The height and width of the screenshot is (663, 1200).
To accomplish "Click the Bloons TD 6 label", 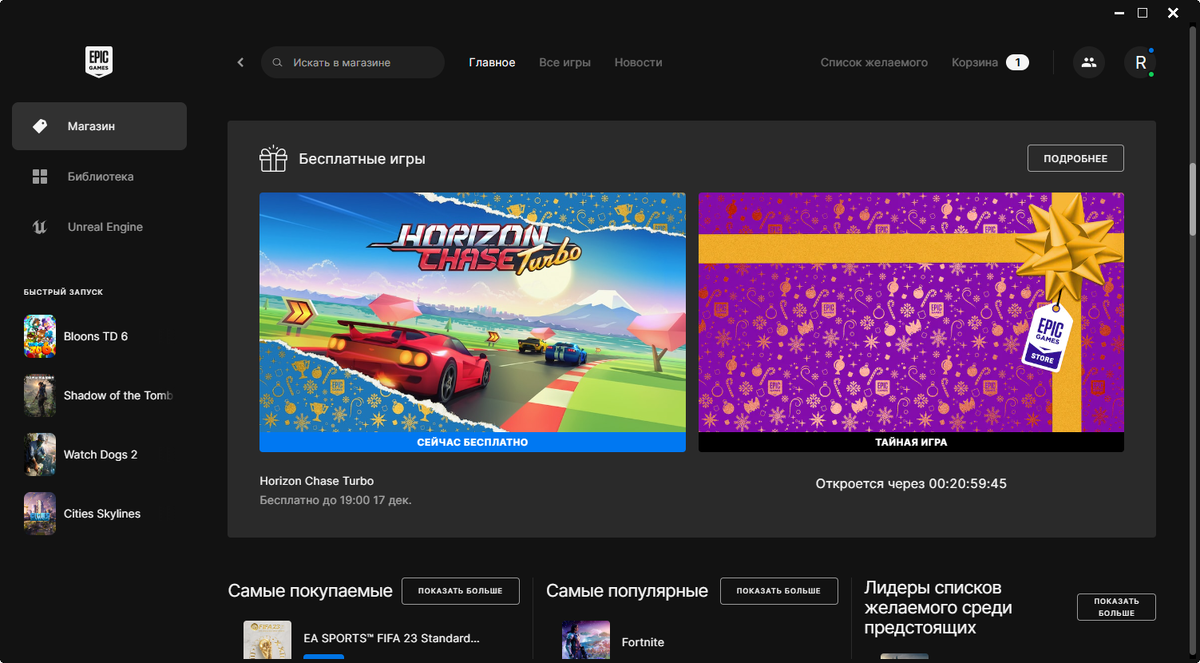I will [x=96, y=336].
